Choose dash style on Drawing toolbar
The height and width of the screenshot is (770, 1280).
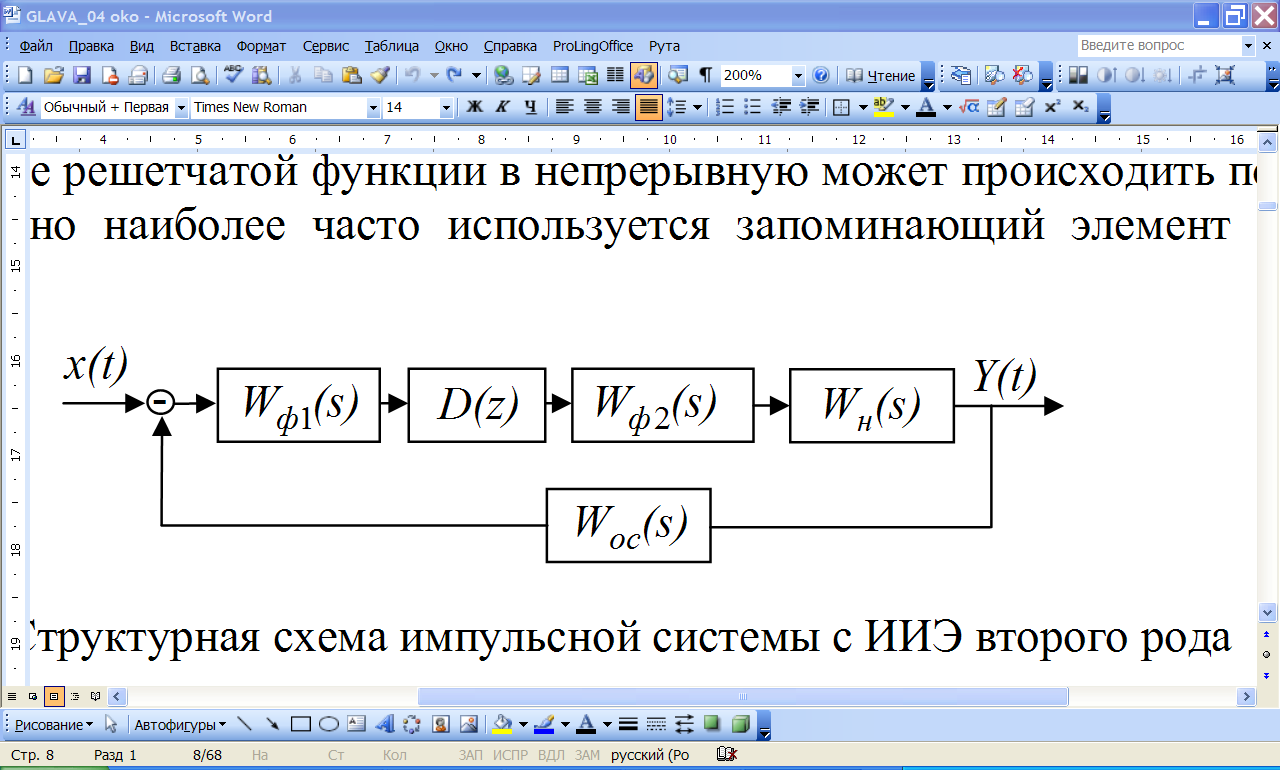(656, 724)
